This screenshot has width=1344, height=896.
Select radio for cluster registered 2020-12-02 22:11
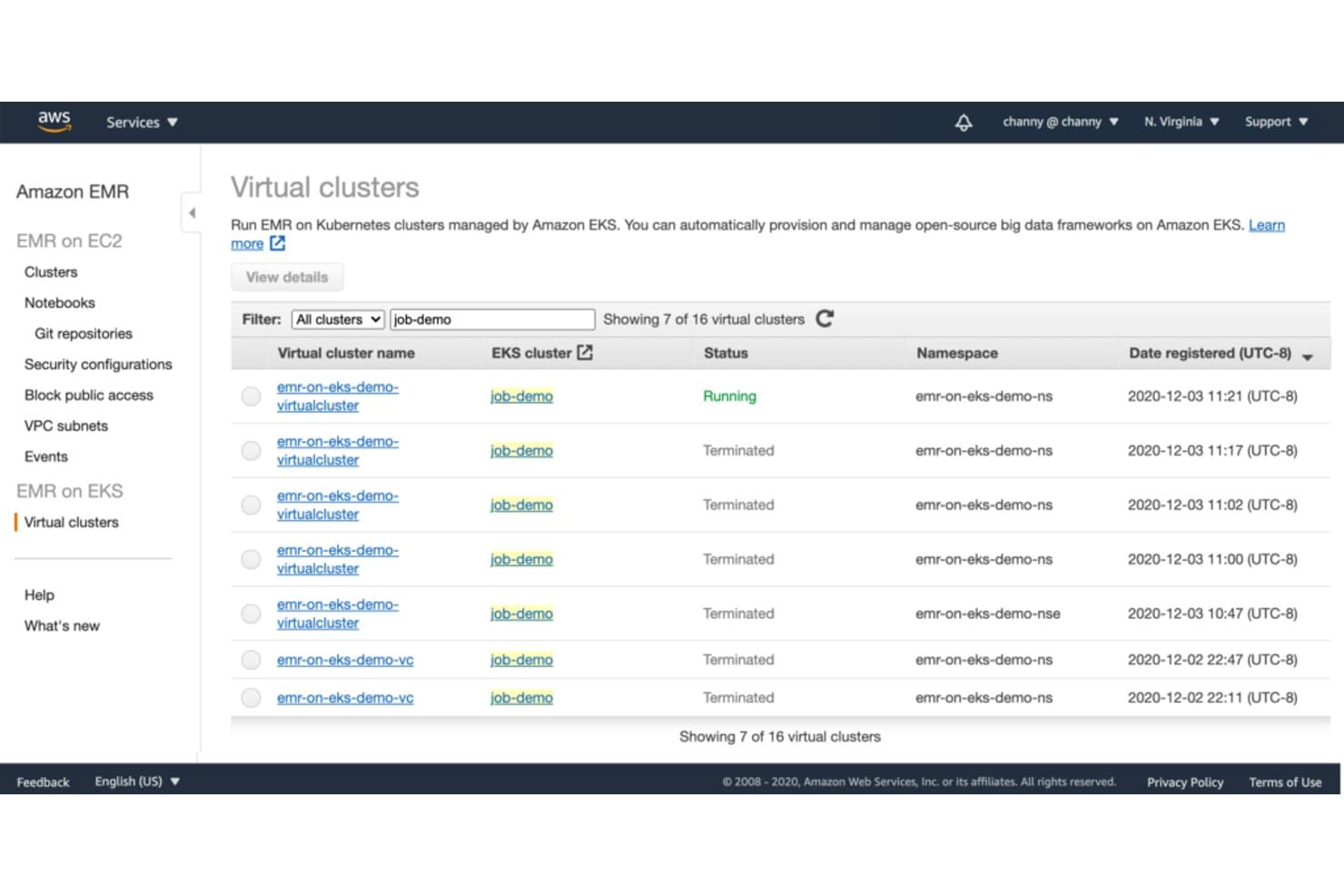point(251,698)
